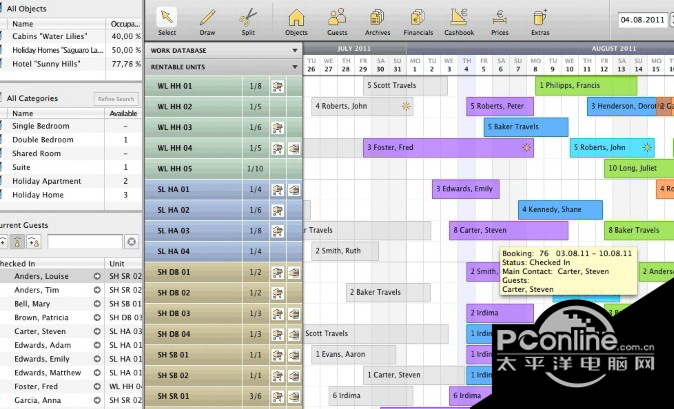Screen dimensions: 674x409
Task: Select the 3 Edwards, Emily booking bar
Action: click(466, 189)
